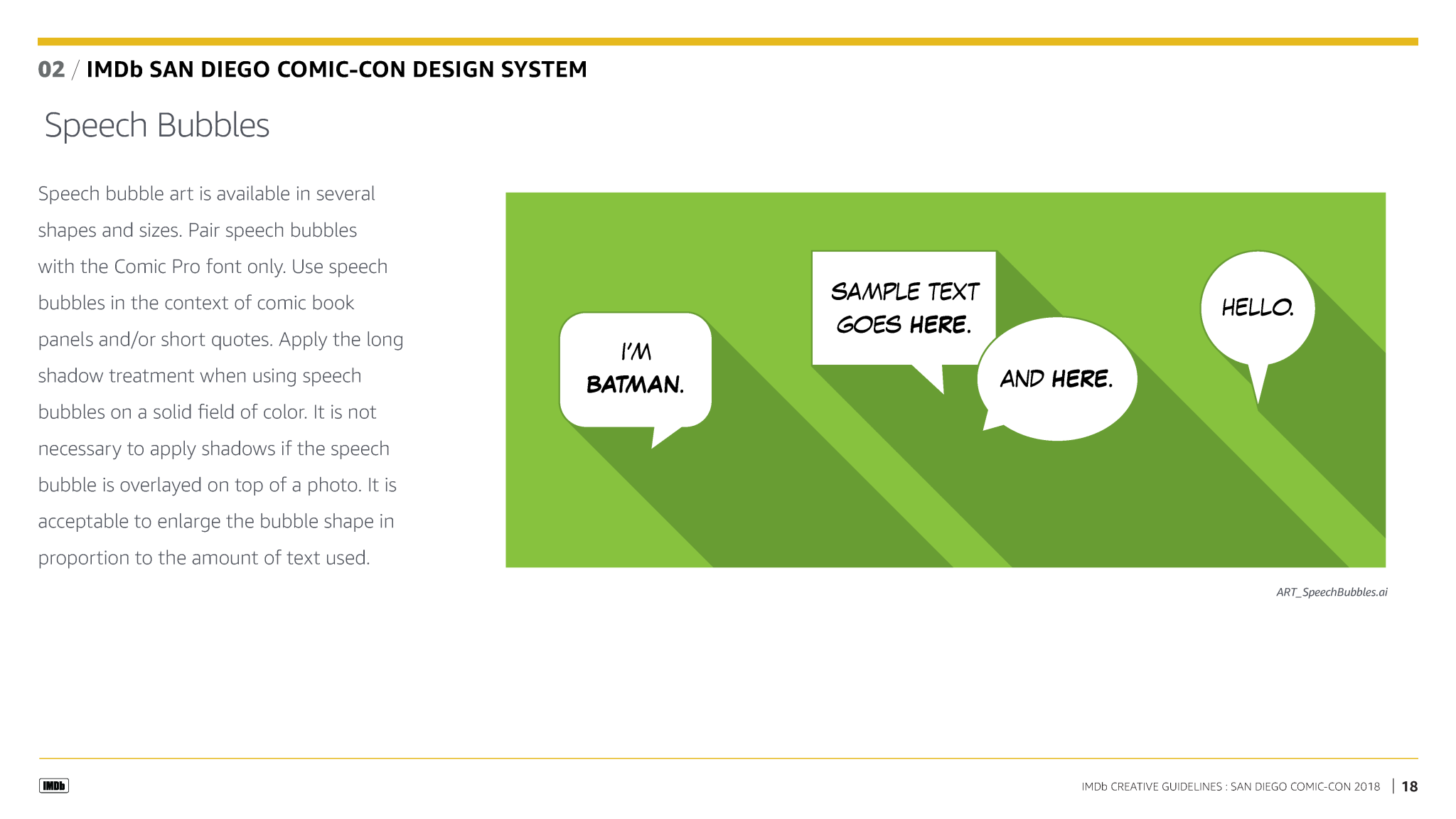Click the "ART_SpeechBubbles.ai" file name caption
1456x819 pixels.
[x=1332, y=592]
